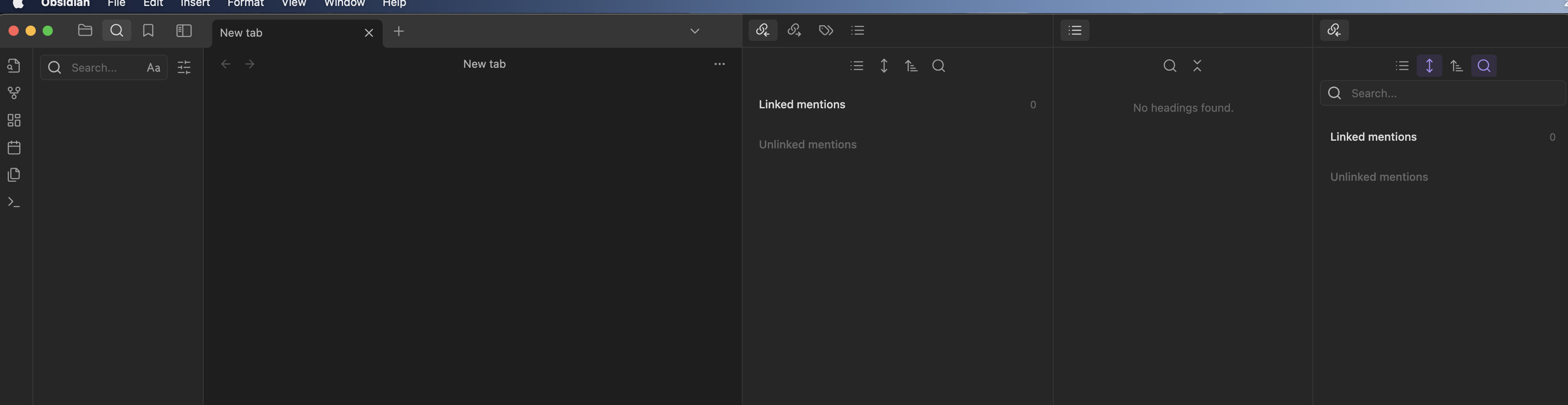Toggle match case Aa button
This screenshot has height=405, width=1568.
click(x=153, y=68)
